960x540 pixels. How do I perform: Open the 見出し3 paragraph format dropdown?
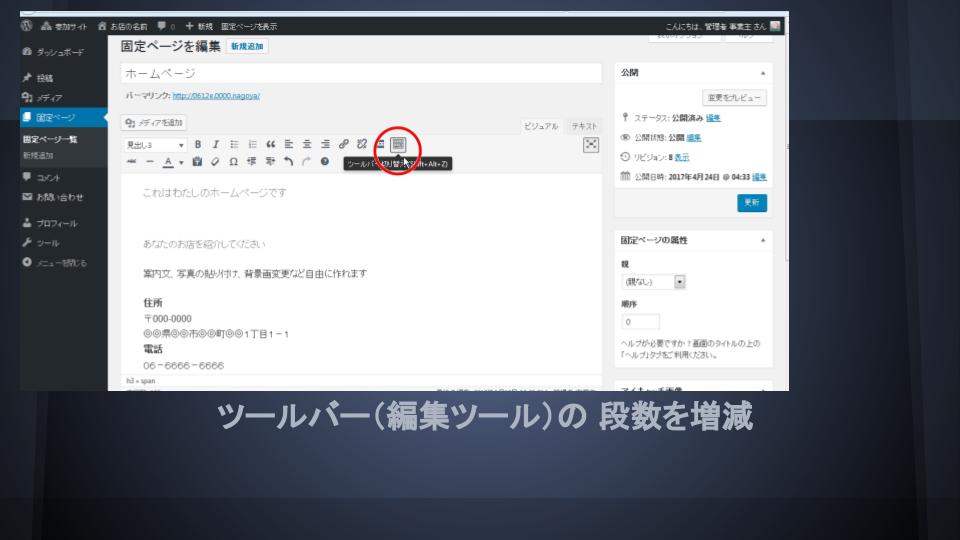click(154, 144)
